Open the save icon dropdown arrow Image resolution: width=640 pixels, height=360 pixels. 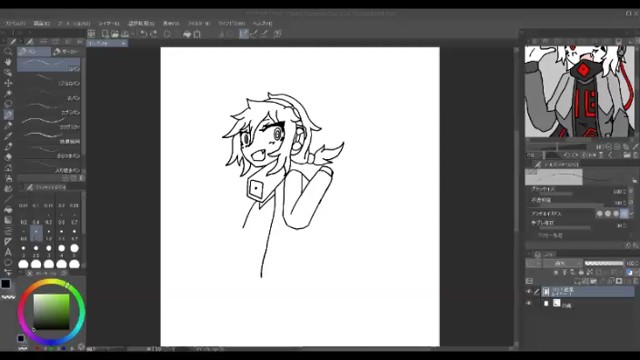133,34
